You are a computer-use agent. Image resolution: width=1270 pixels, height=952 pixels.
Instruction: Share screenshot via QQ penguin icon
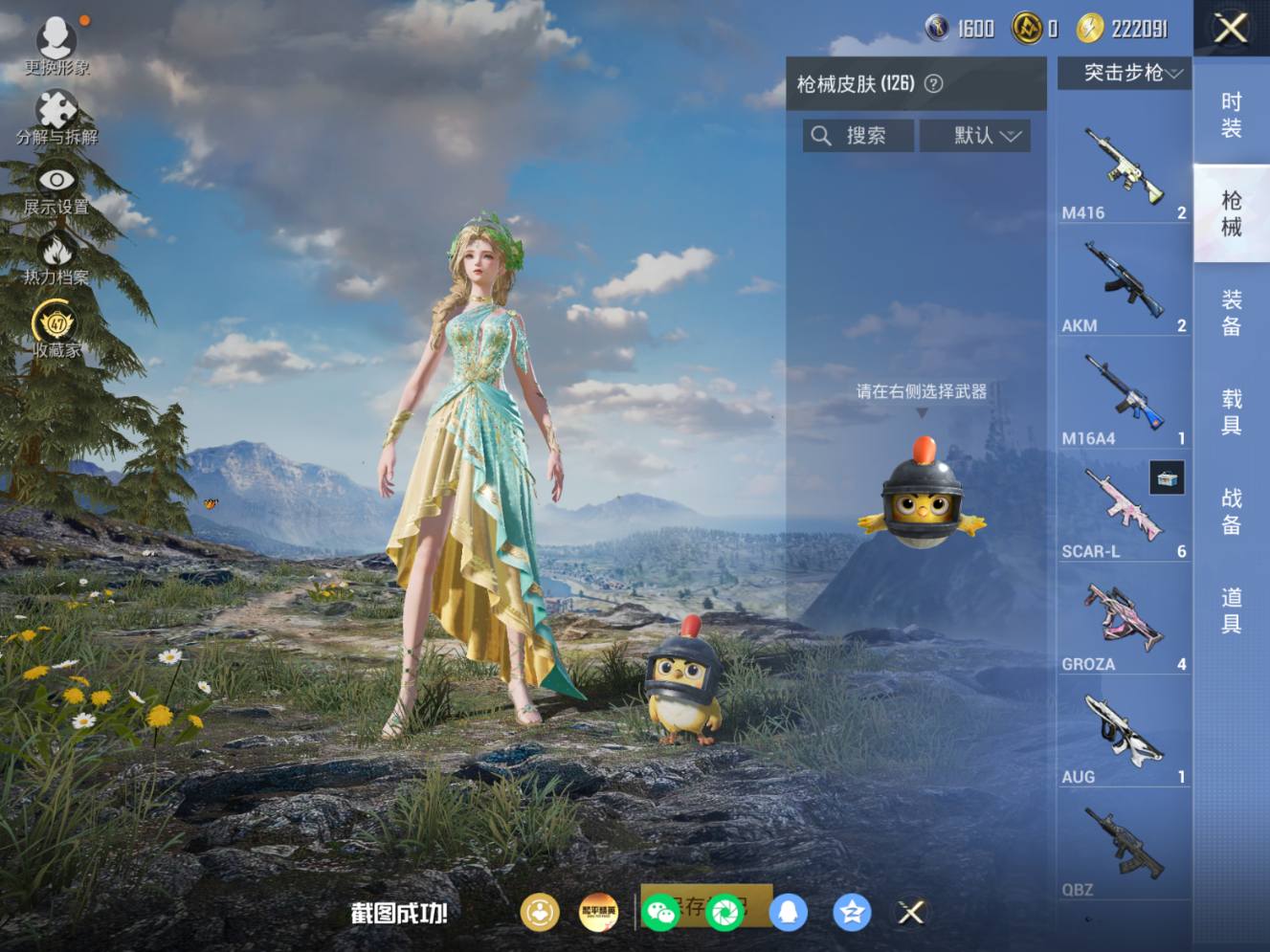pos(789,912)
